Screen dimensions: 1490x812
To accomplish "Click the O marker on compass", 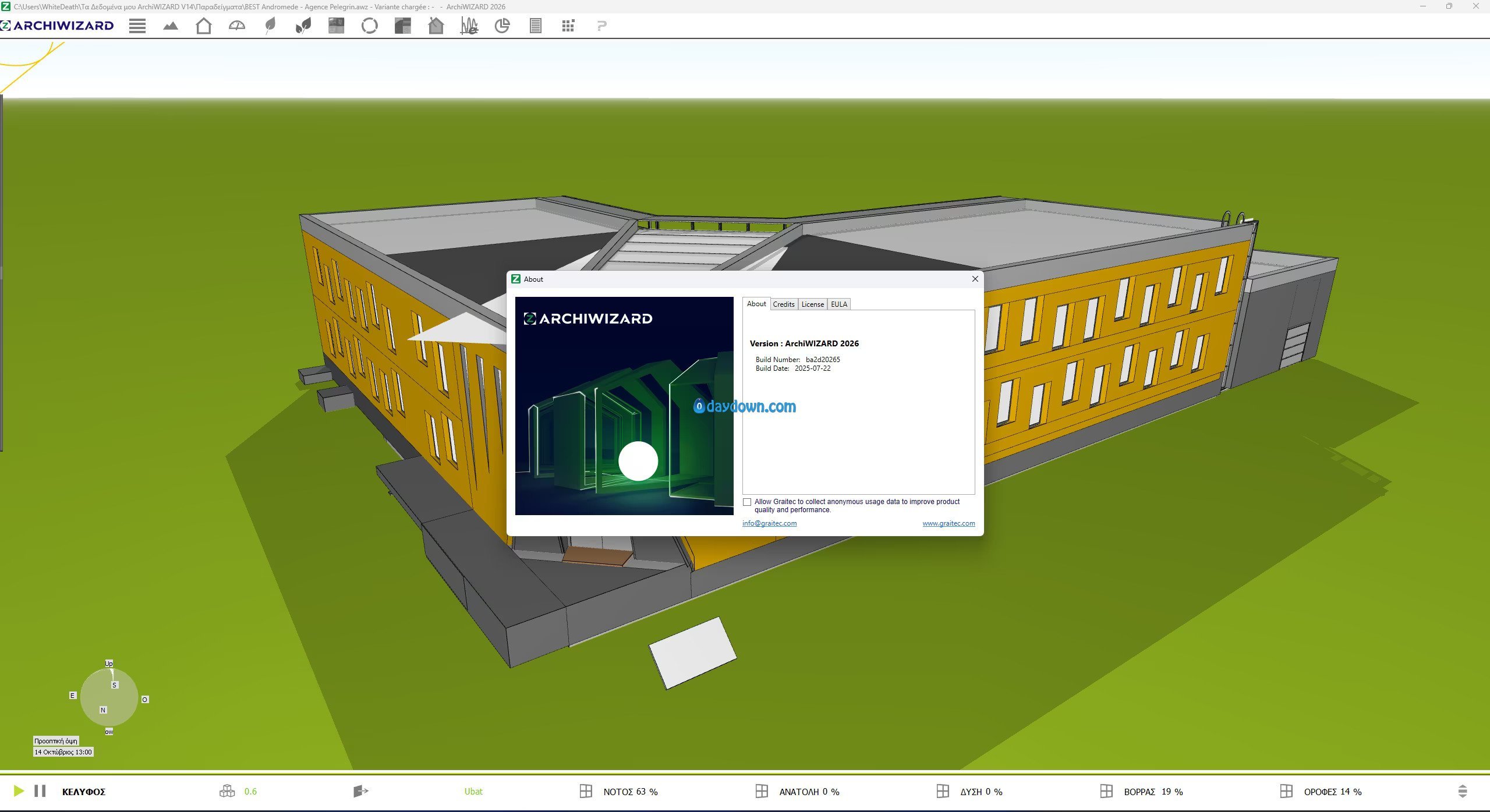I will (x=145, y=700).
